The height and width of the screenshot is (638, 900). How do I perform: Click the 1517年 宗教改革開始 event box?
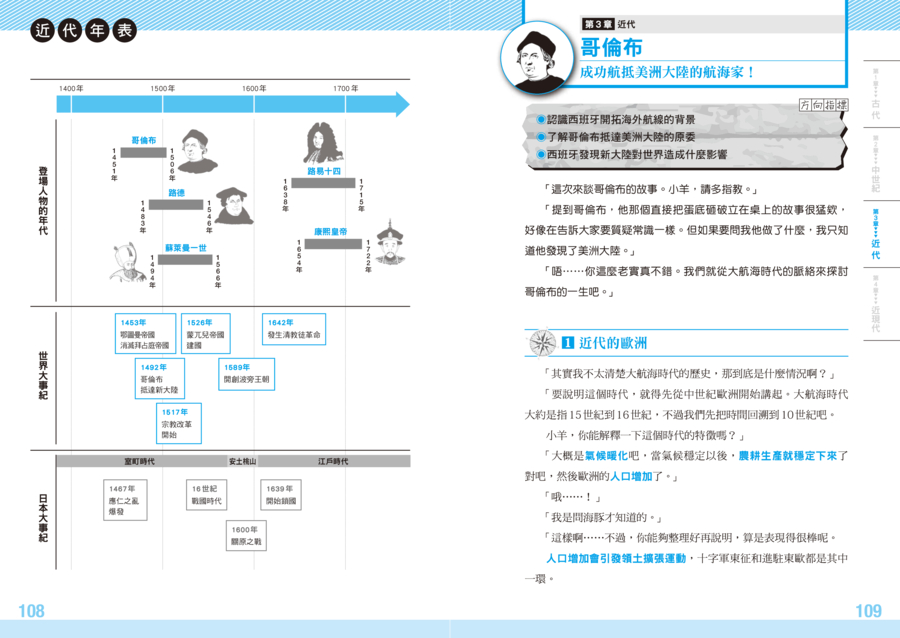tap(179, 423)
